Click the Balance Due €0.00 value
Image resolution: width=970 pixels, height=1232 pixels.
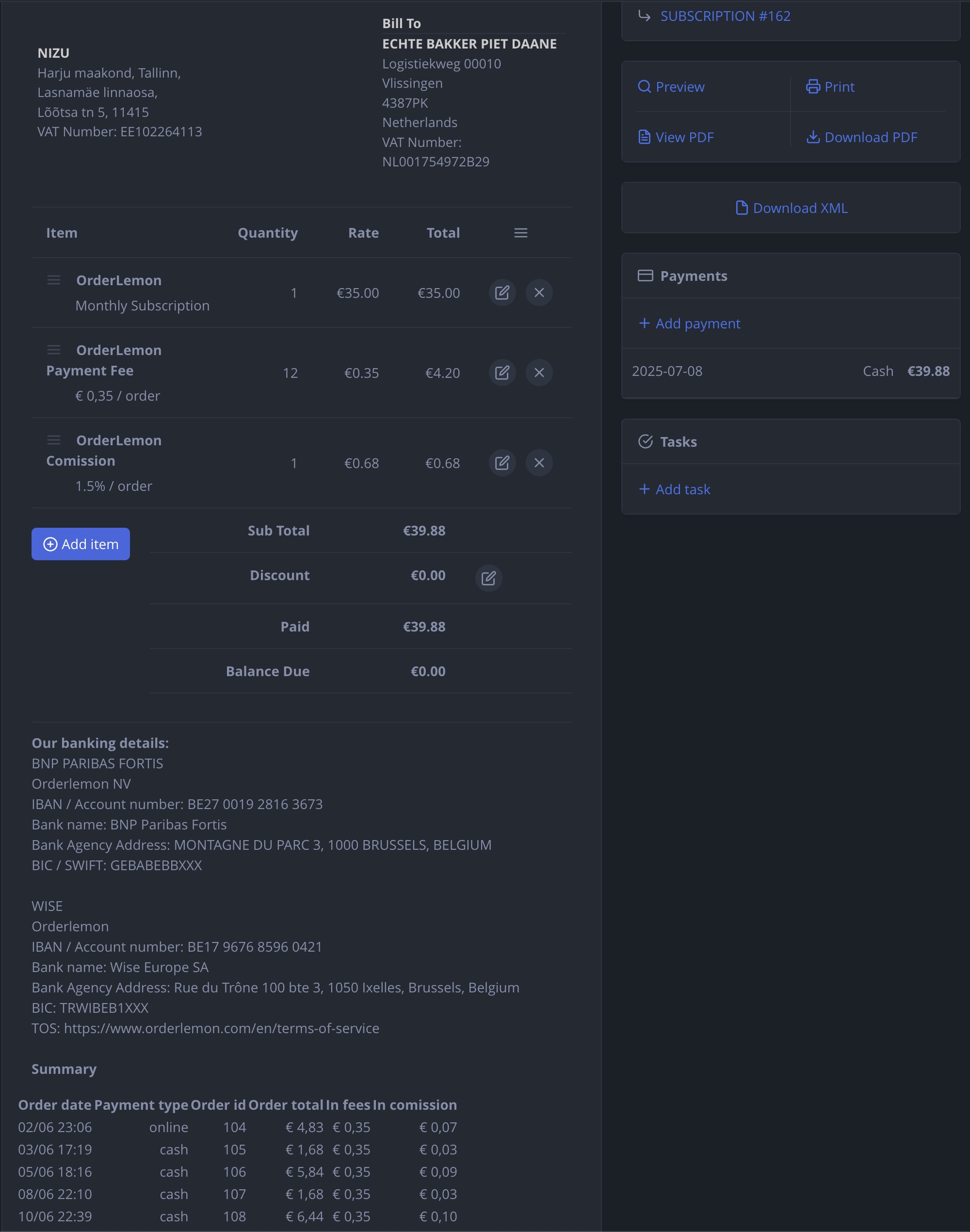[428, 671]
